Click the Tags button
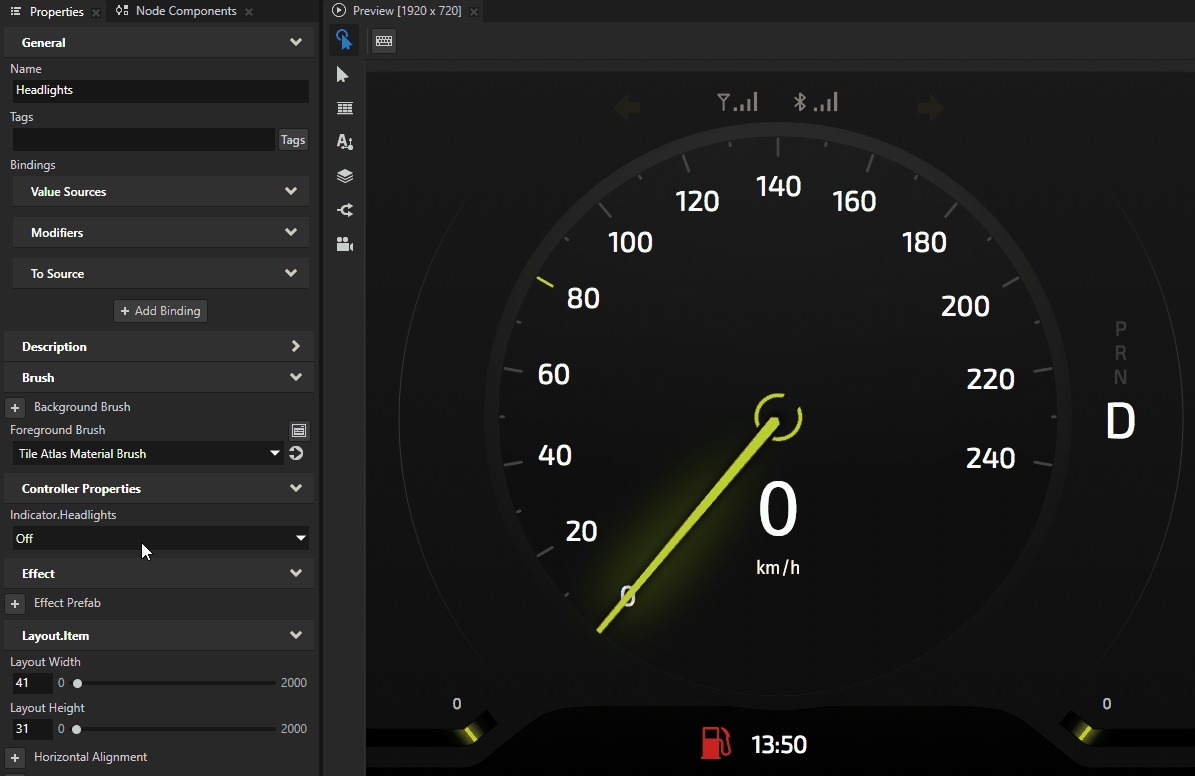1195x776 pixels. (293, 140)
